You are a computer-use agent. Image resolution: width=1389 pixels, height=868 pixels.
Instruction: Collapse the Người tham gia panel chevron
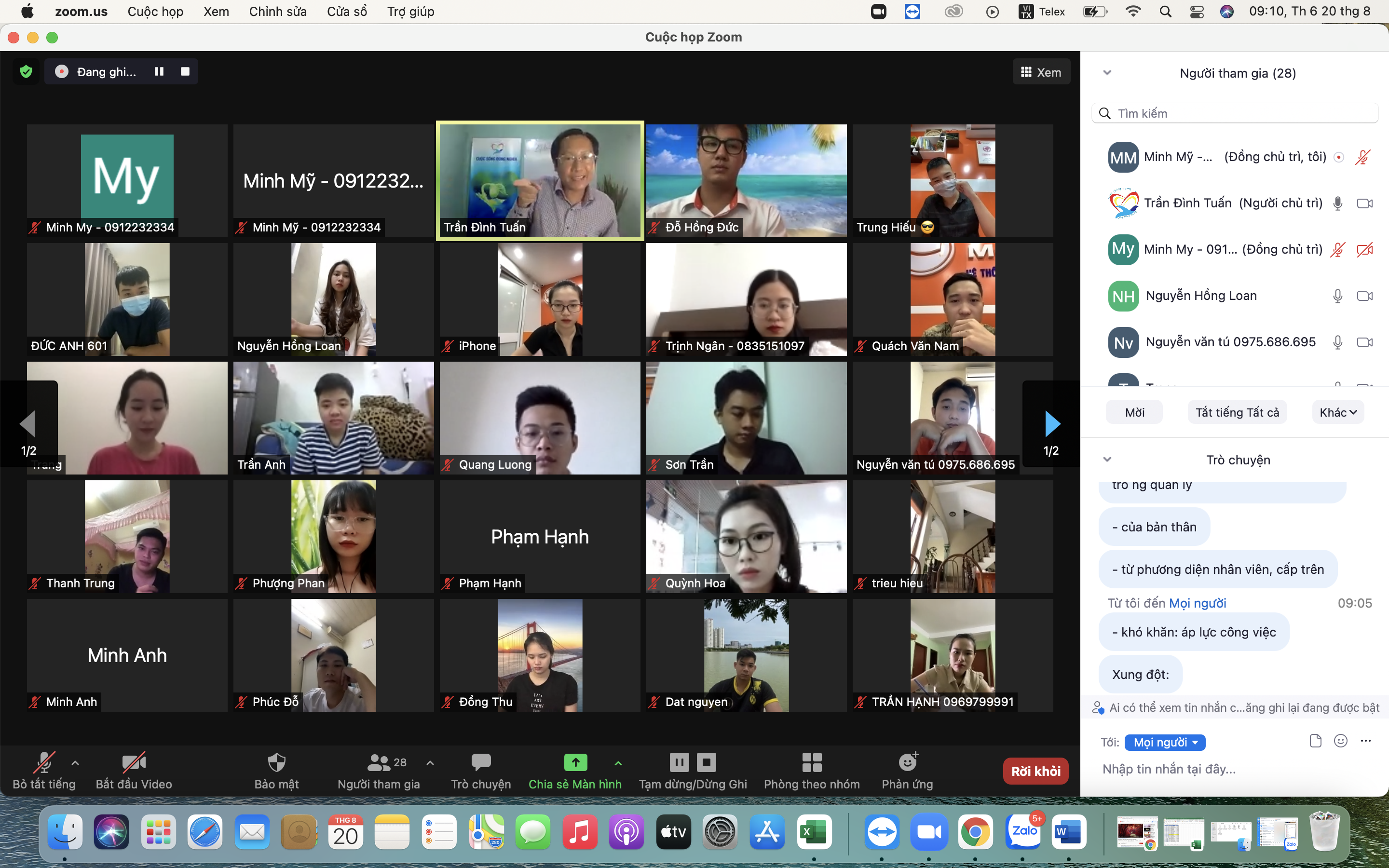(x=1107, y=73)
